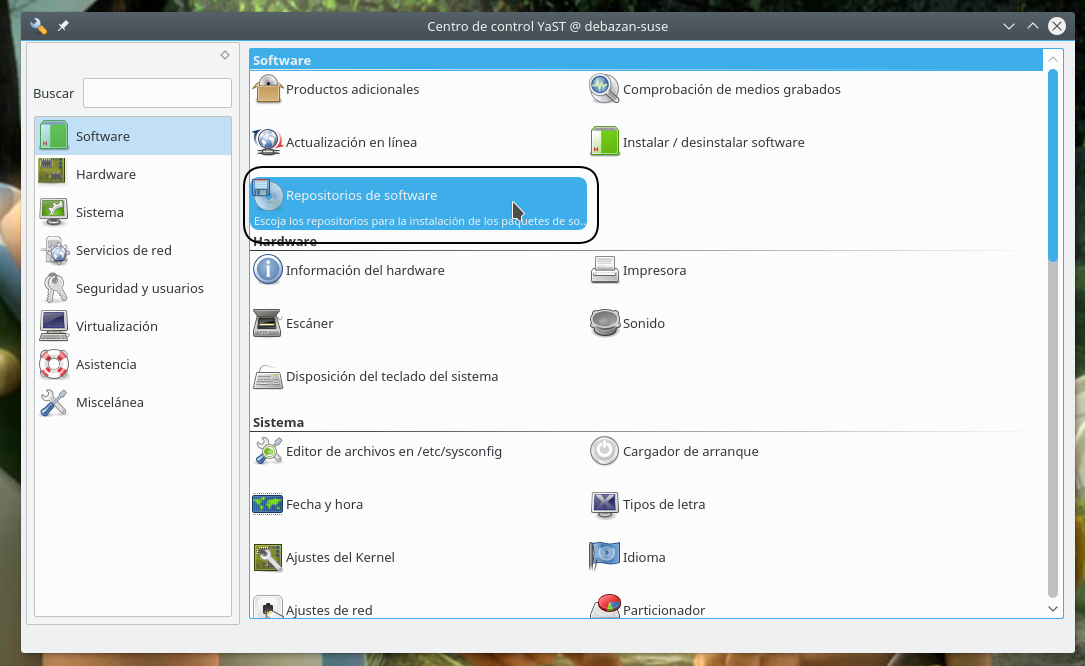Click the Buscar search field
Image resolution: width=1085 pixels, height=666 pixels.
pos(157,93)
